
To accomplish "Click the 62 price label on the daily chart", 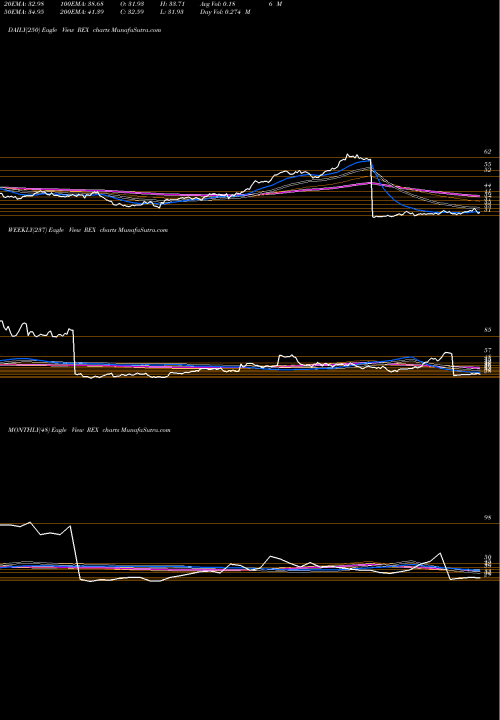I will (487, 152).
